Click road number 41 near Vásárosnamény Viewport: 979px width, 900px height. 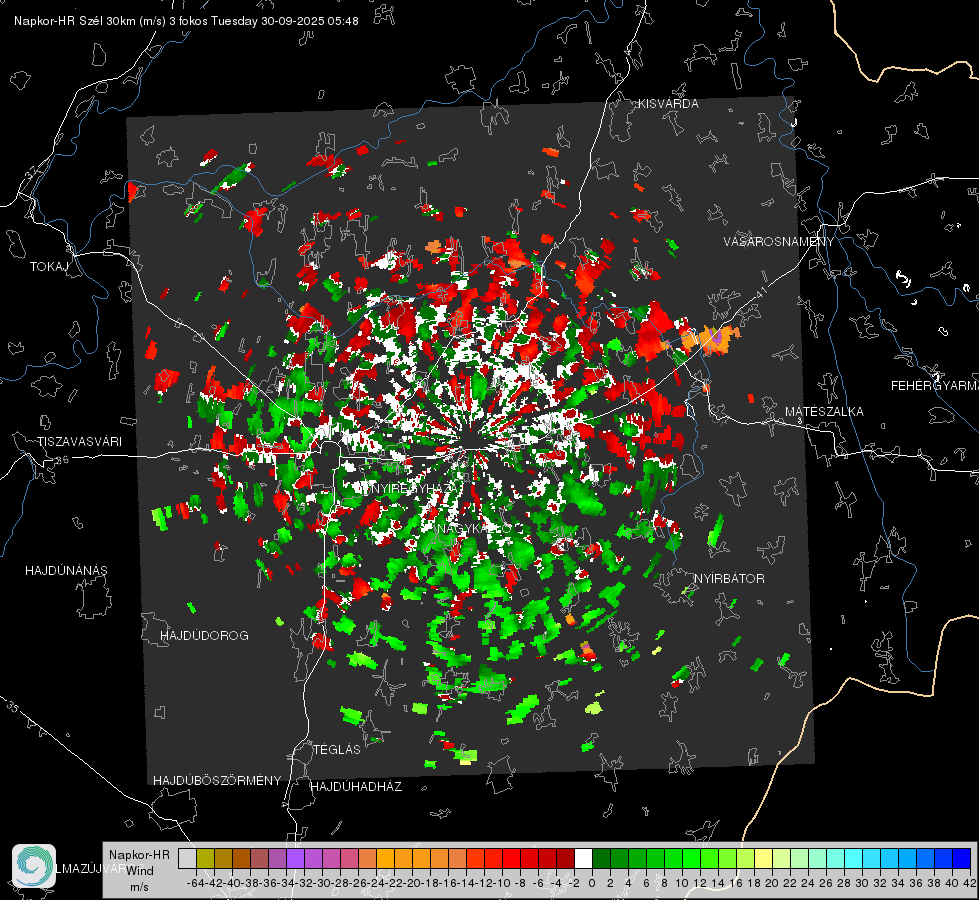760,292
